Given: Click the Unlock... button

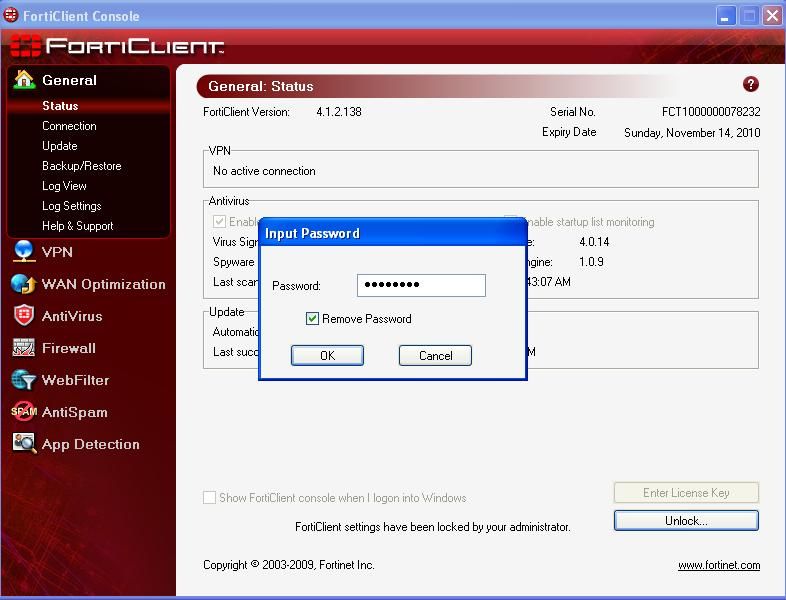Looking at the screenshot, I should click(x=686, y=520).
